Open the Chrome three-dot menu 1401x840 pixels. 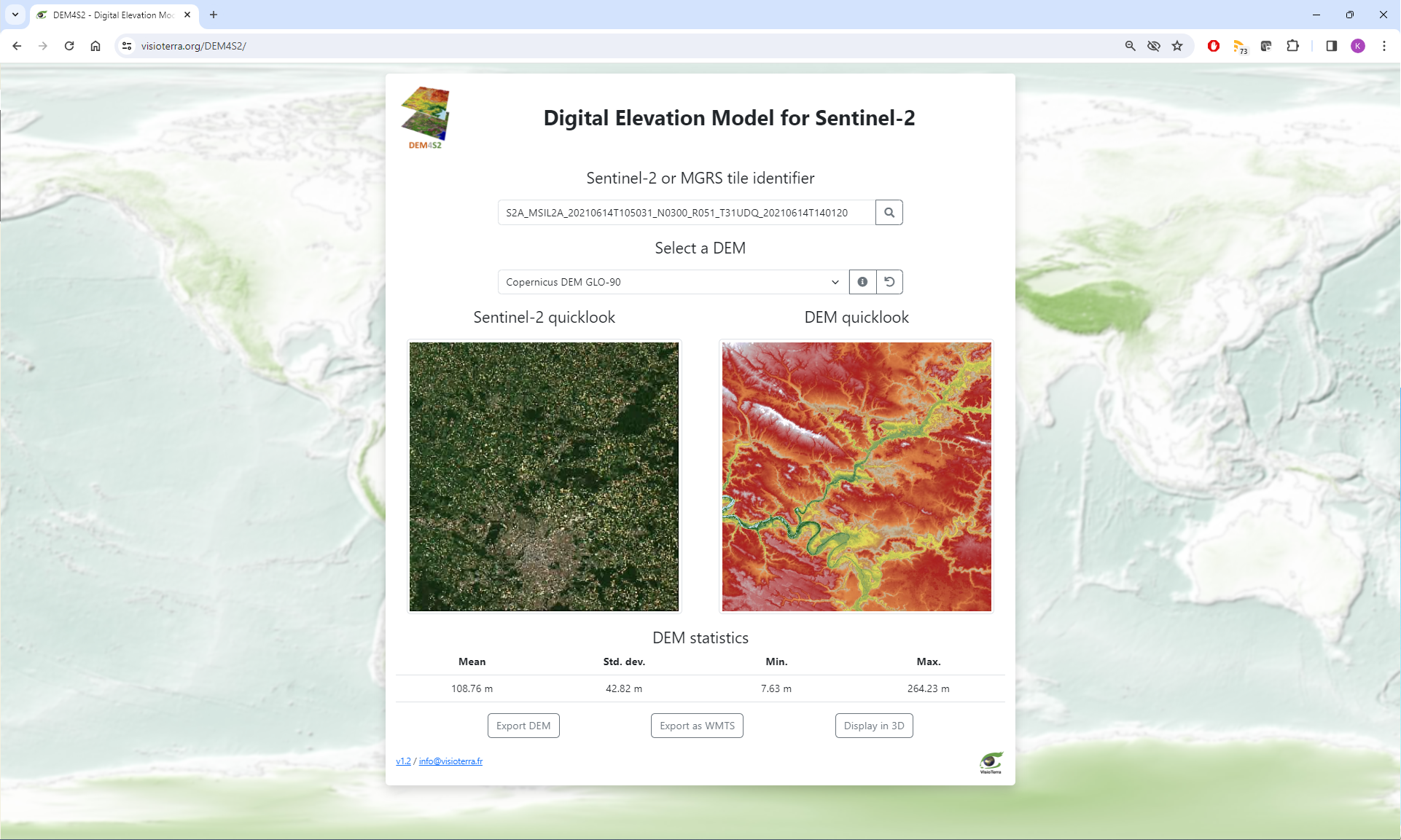1384,46
